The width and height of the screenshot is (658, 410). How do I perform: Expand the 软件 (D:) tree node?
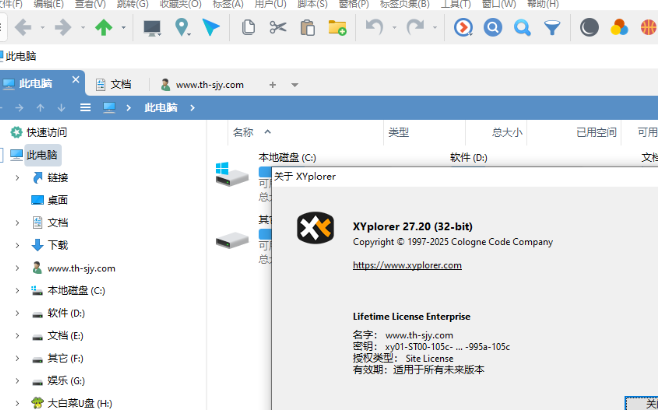pyautogui.click(x=17, y=313)
